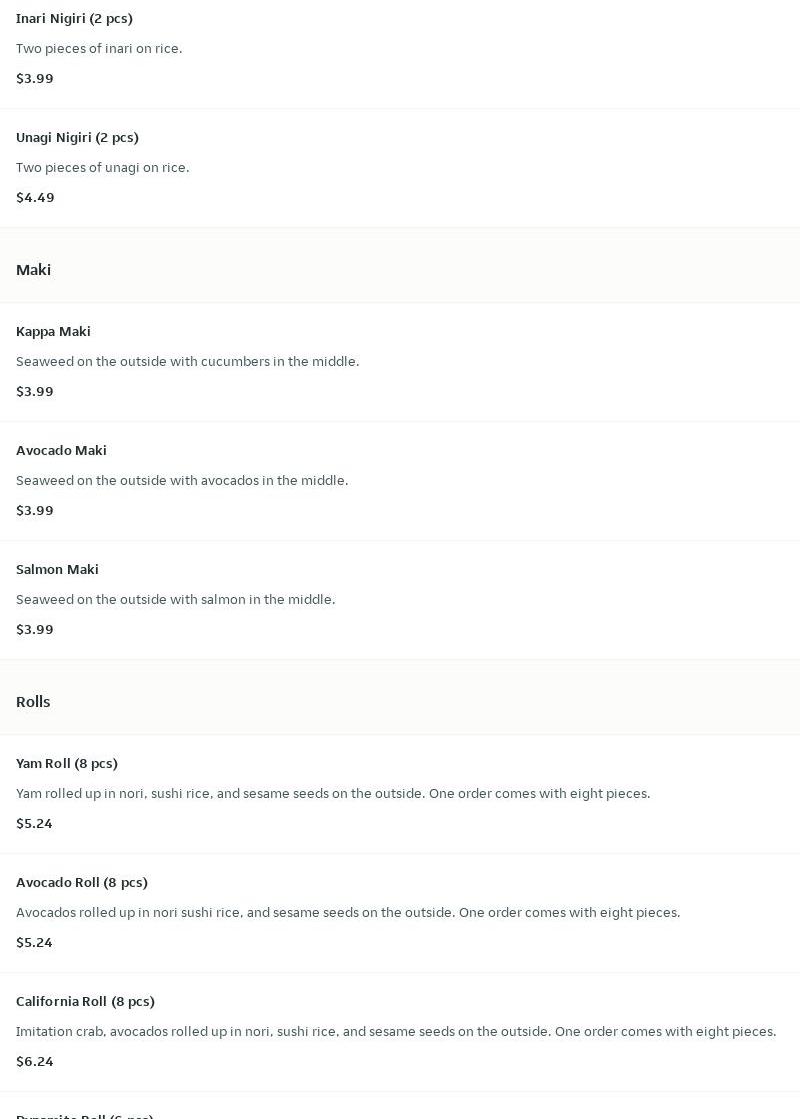Select the Kappa Maki menu item
The height and width of the screenshot is (1119, 800).
tap(53, 331)
